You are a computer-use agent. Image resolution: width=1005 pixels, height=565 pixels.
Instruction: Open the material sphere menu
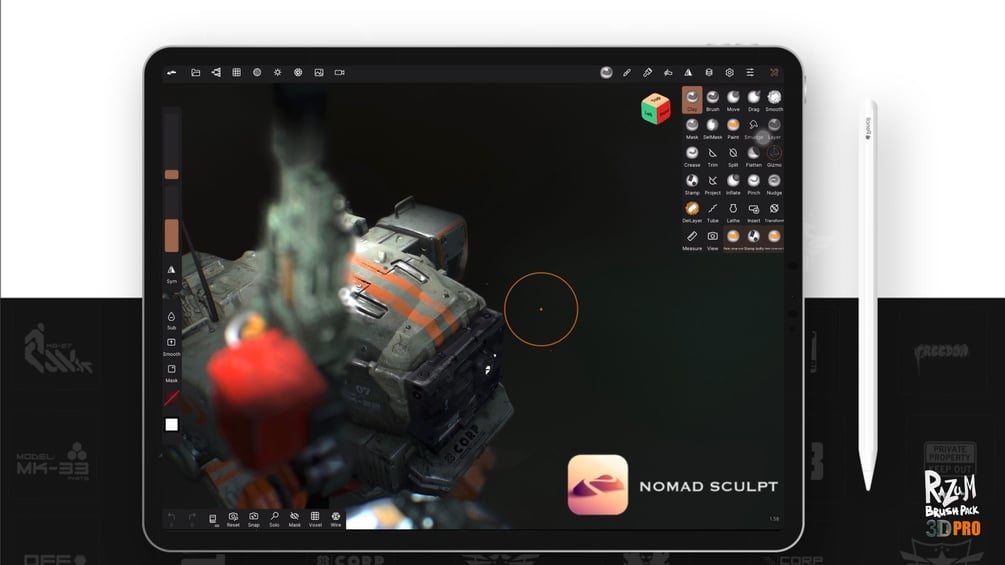257,72
